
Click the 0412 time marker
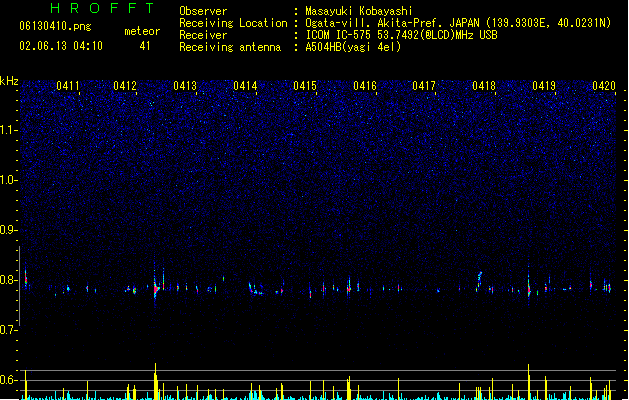pyautogui.click(x=125, y=86)
